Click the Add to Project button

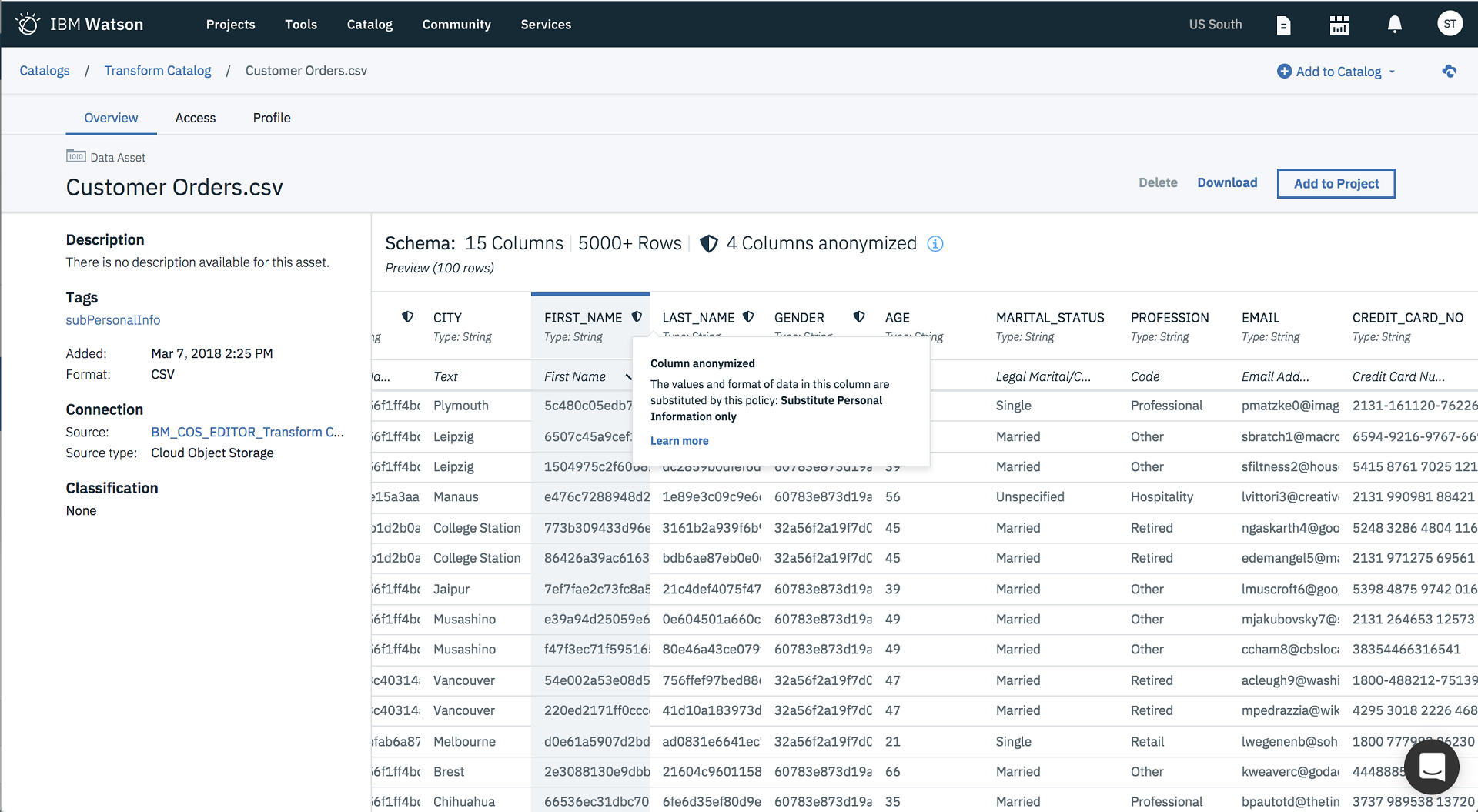pos(1336,183)
